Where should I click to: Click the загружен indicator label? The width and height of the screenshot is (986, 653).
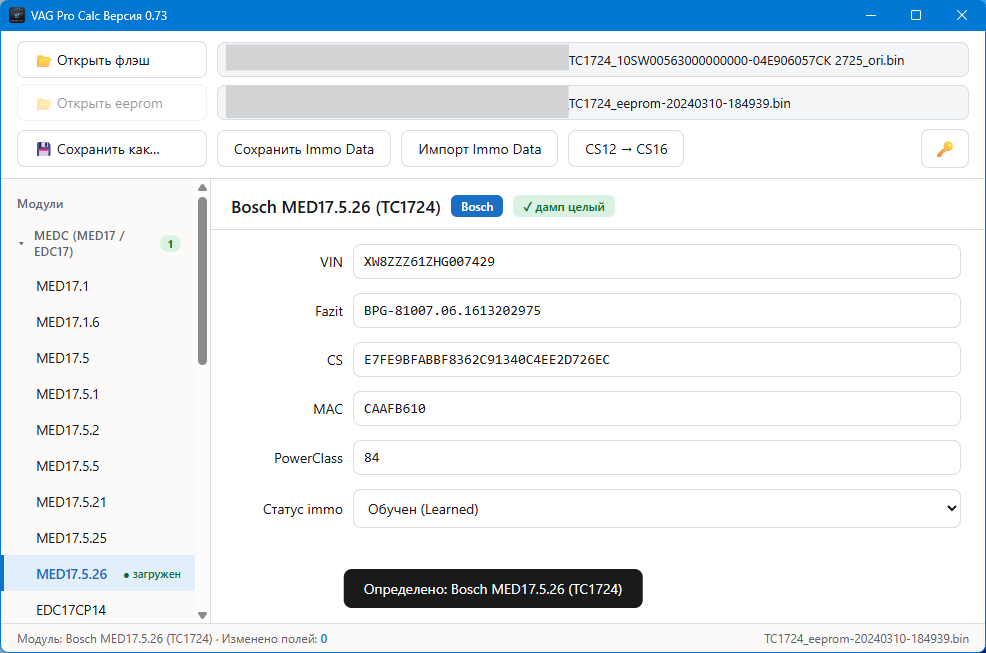tap(152, 574)
